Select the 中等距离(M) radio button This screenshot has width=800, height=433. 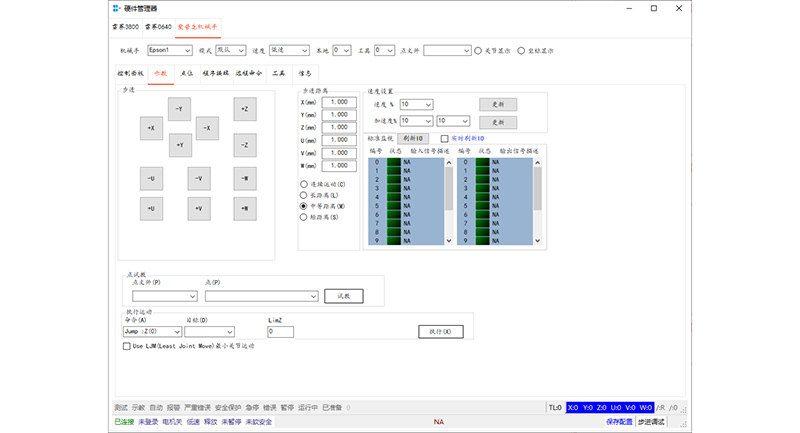click(304, 206)
